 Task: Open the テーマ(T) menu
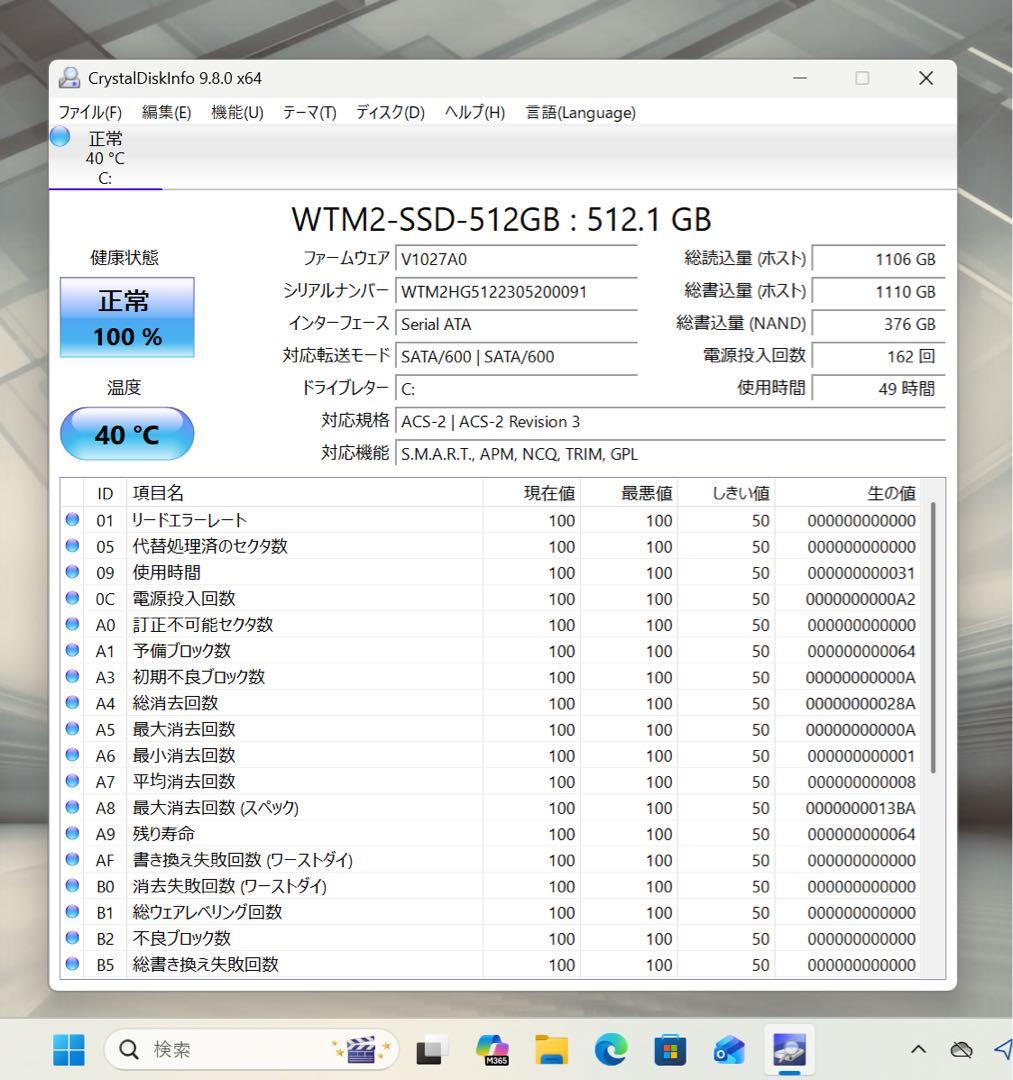click(308, 112)
